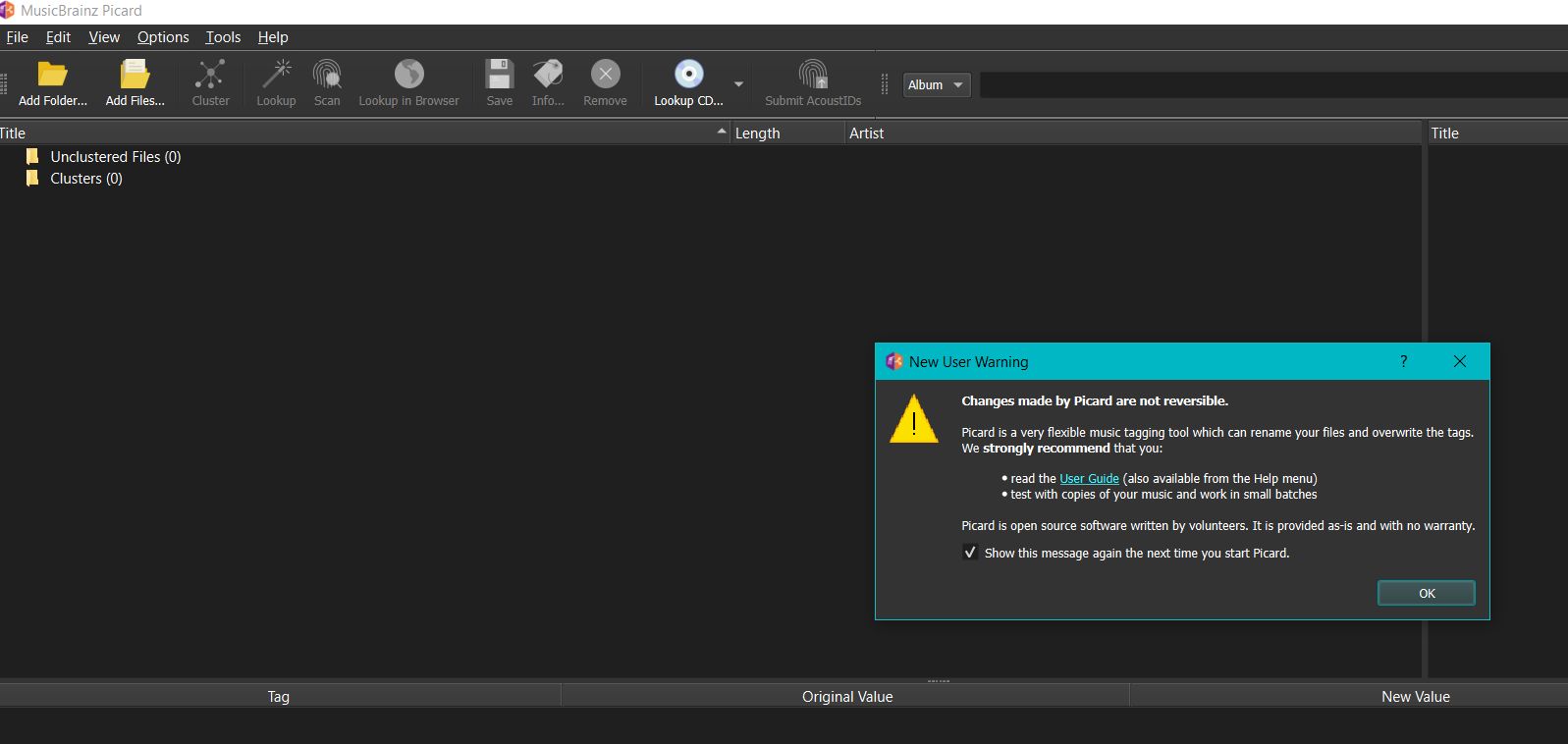
Task: Click the Original Value column header
Action: coord(846,696)
